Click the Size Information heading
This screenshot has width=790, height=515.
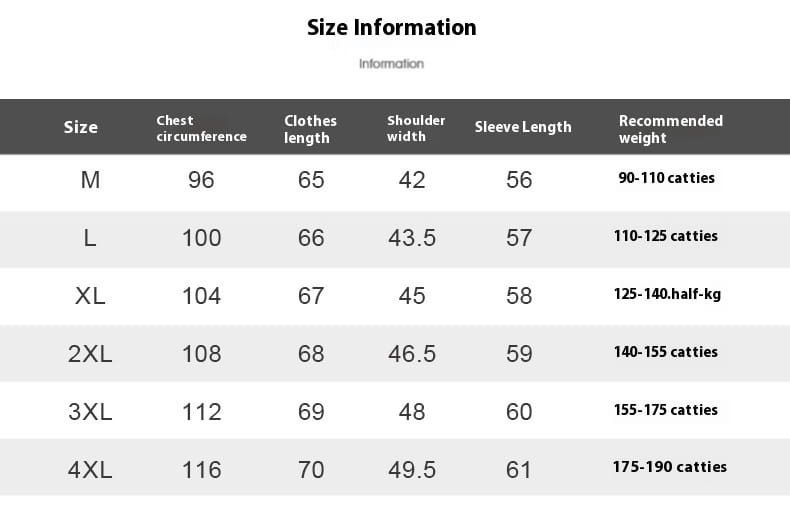(391, 28)
